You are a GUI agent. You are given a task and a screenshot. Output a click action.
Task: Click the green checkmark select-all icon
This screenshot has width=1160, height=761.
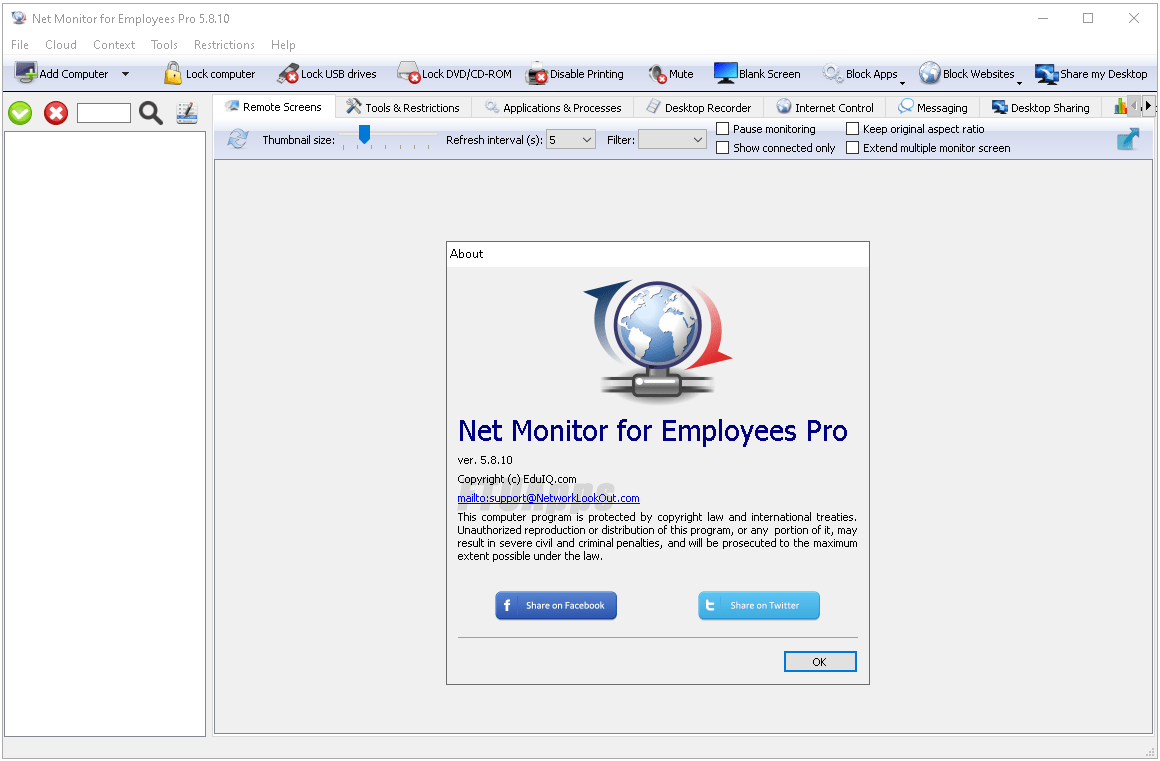click(20, 113)
